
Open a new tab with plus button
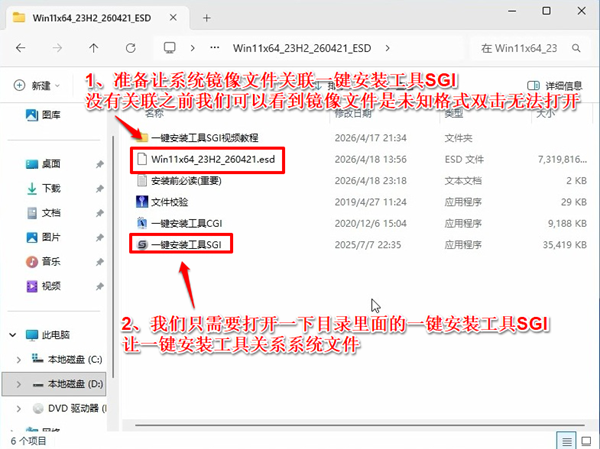click(207, 18)
